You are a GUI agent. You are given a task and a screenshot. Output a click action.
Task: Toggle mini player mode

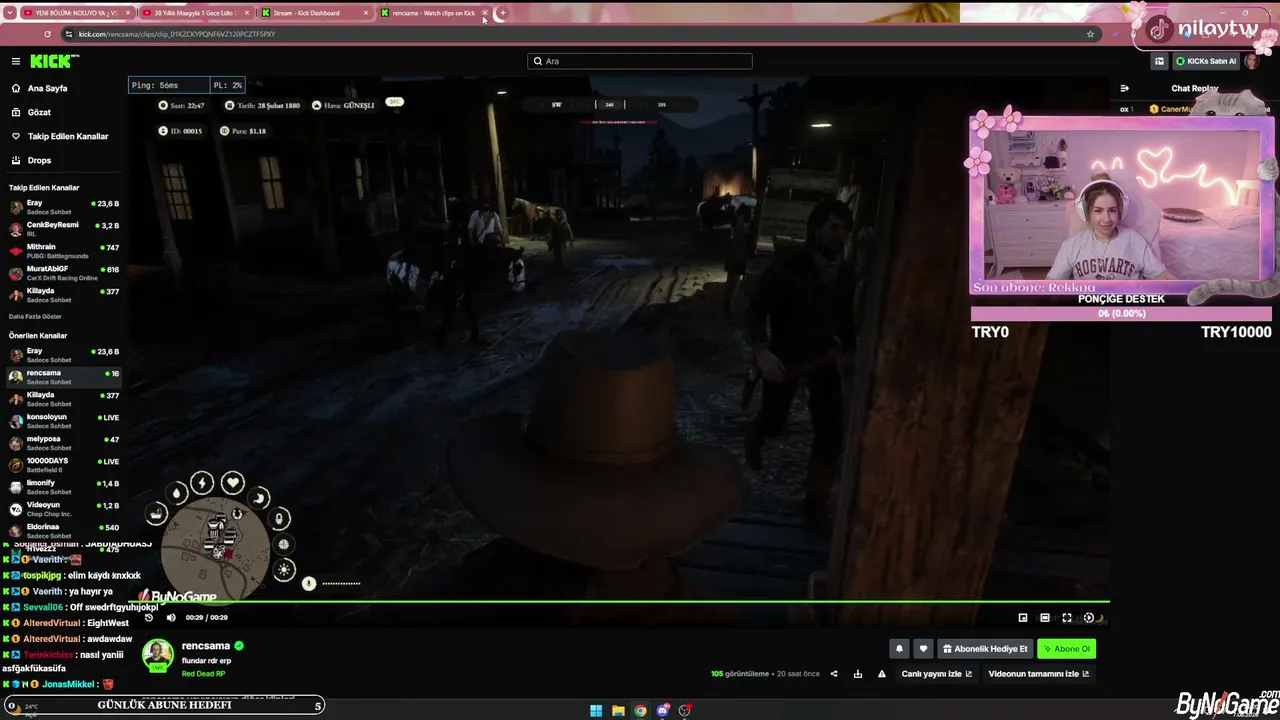(x=1023, y=618)
